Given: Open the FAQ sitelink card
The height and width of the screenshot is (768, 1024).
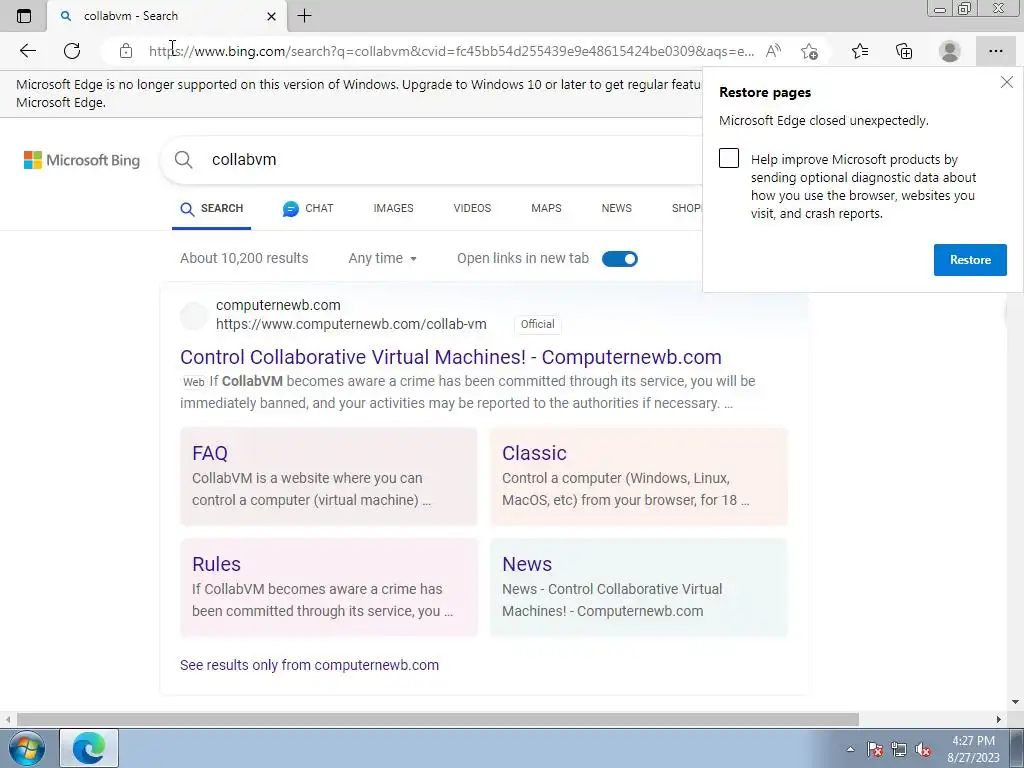Looking at the screenshot, I should pos(328,477).
